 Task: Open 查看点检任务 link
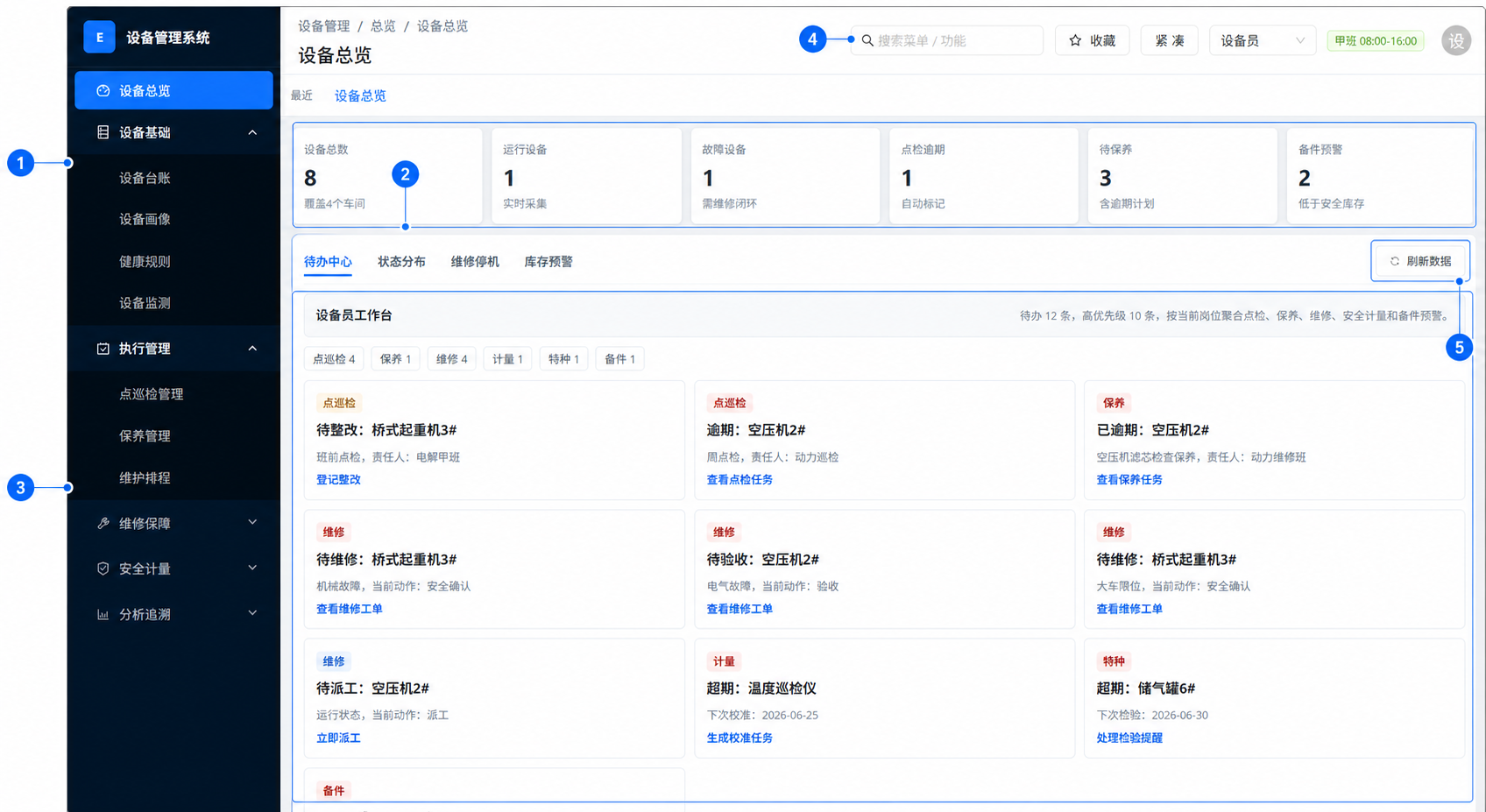click(x=739, y=480)
